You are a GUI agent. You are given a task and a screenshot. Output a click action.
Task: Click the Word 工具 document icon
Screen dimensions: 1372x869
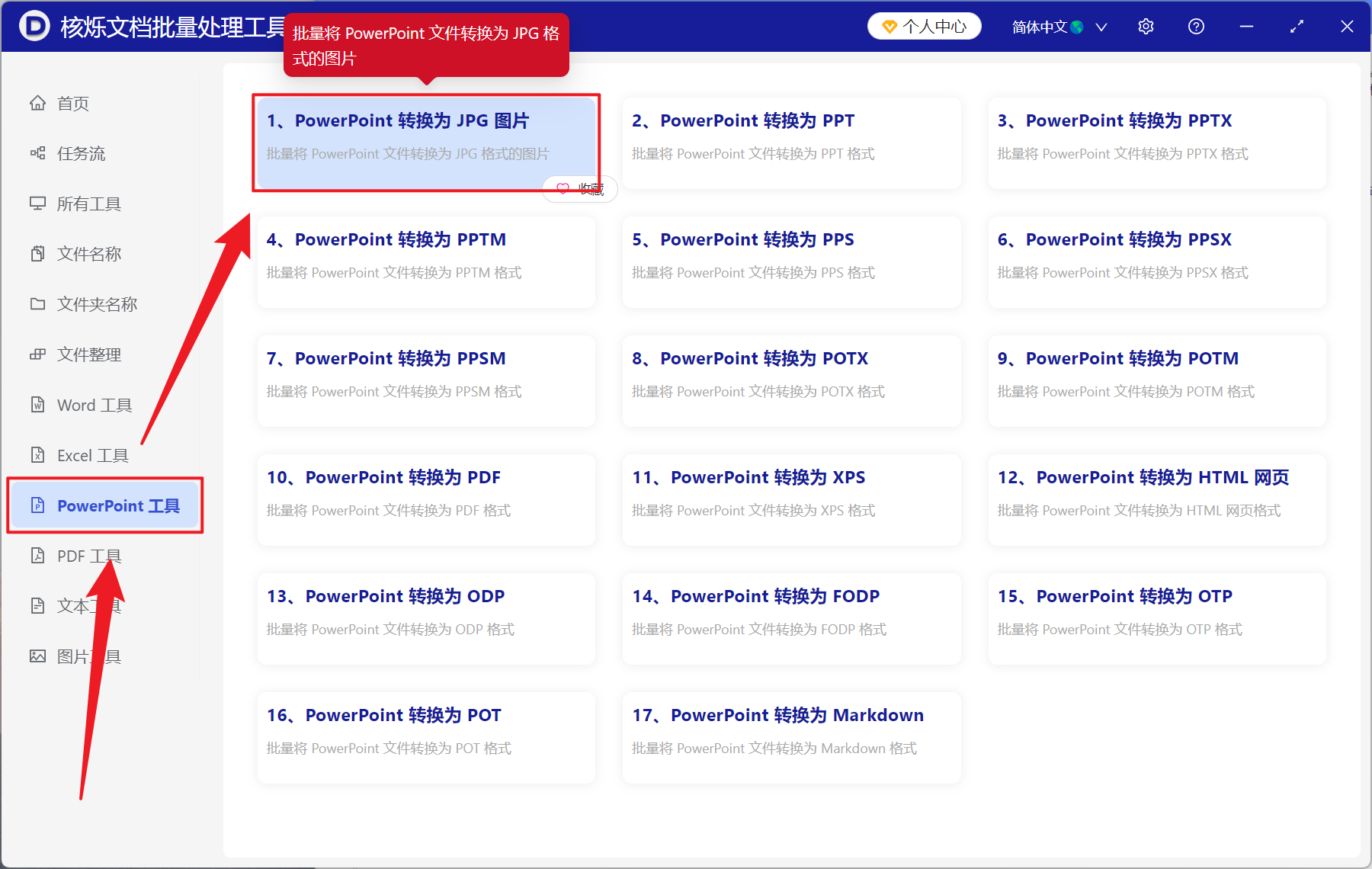[x=37, y=405]
